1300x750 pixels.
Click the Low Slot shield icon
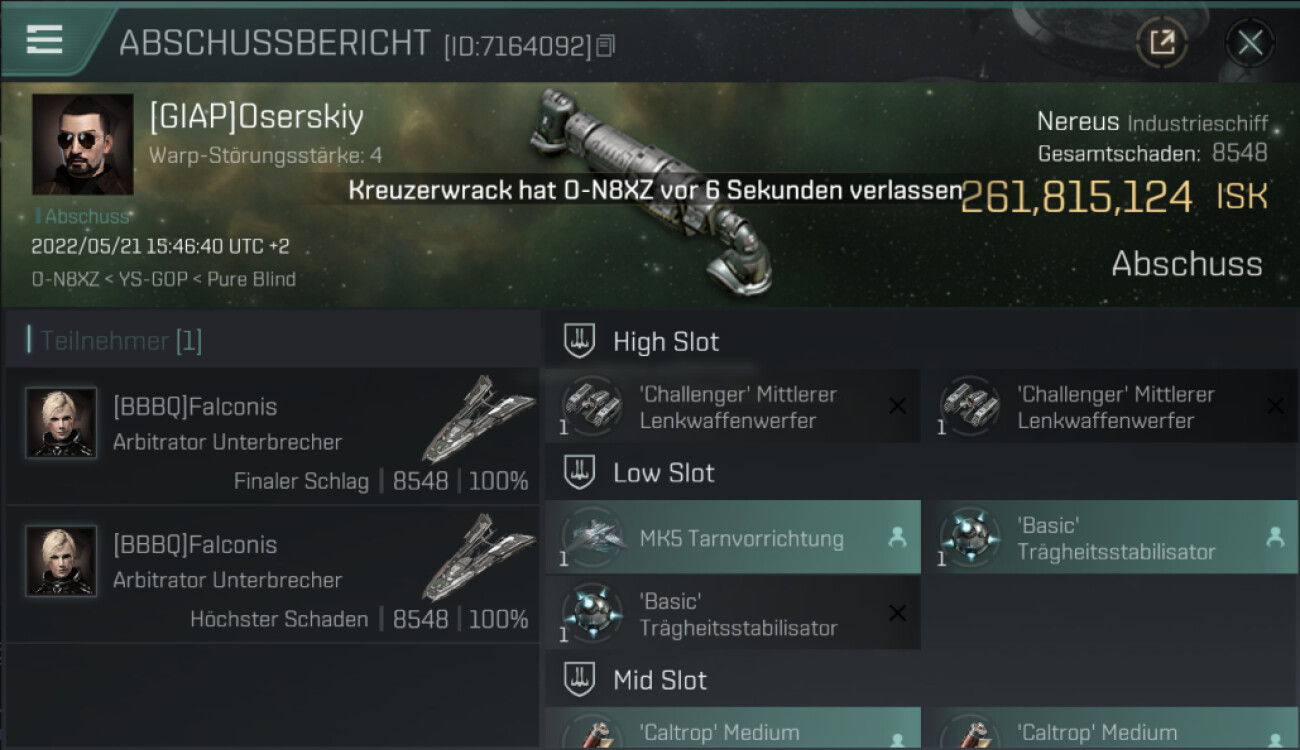click(x=579, y=472)
